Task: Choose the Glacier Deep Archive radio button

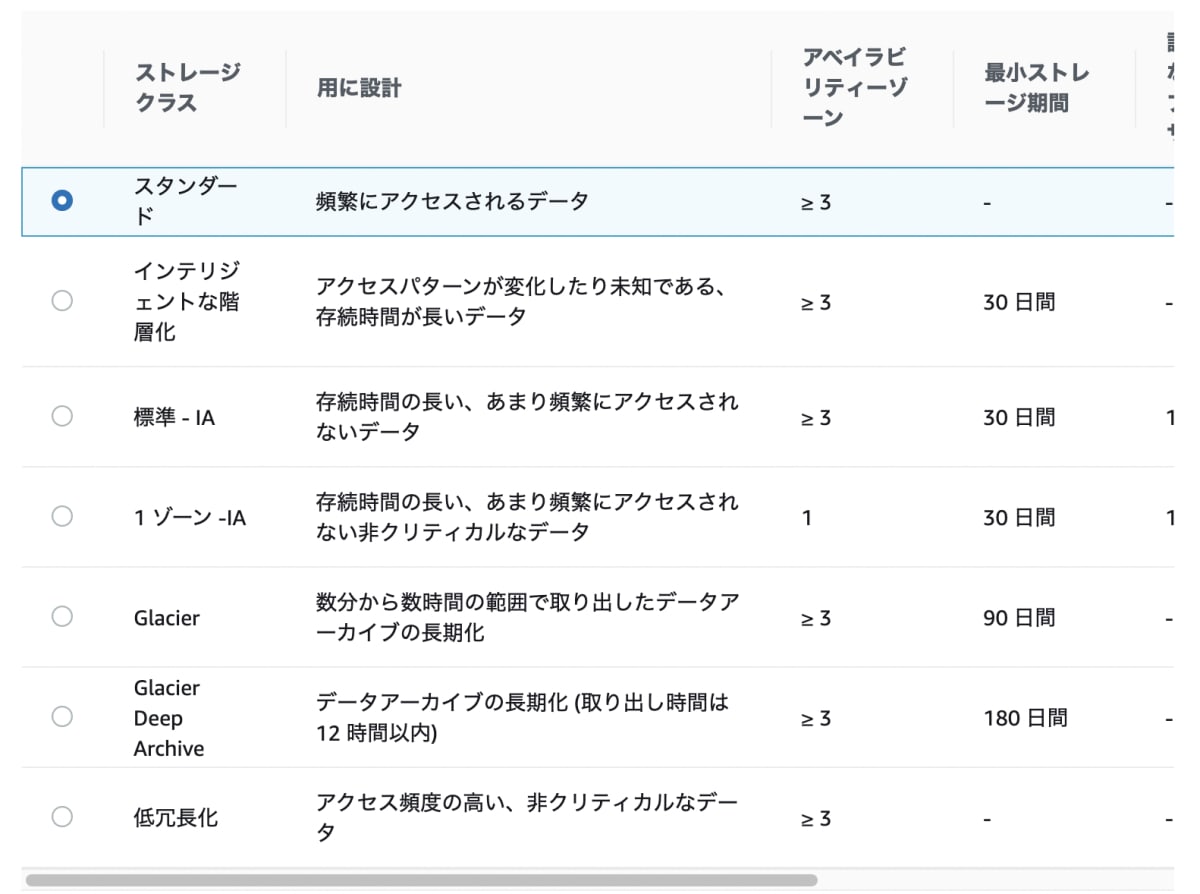Action: (x=62, y=717)
